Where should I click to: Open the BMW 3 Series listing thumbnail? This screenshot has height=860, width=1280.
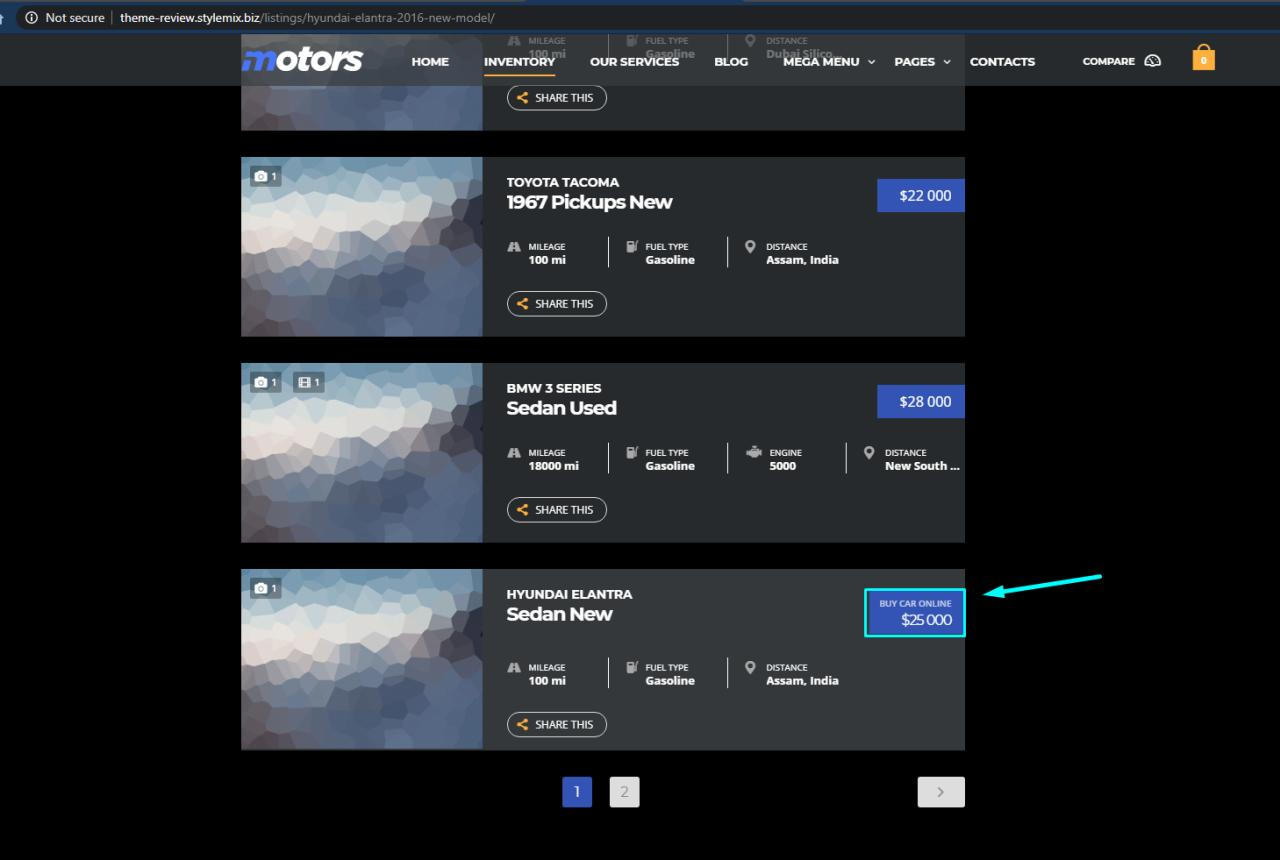[361, 453]
